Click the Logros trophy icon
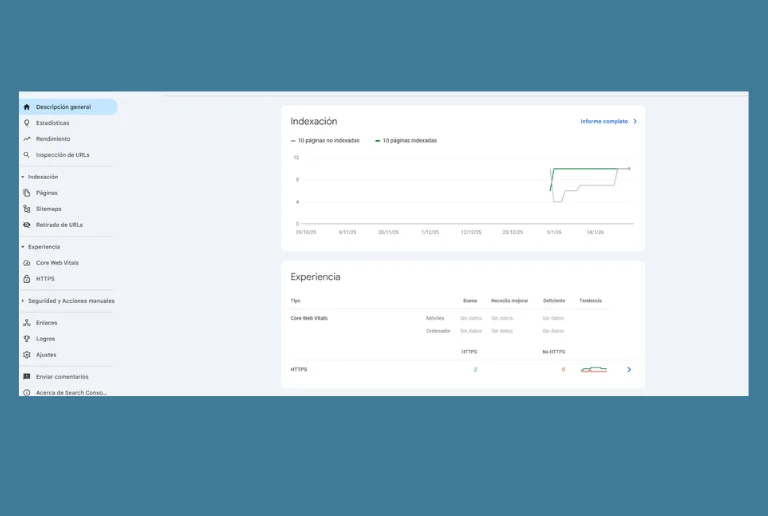Viewport: 768px width, 516px height. [27, 339]
